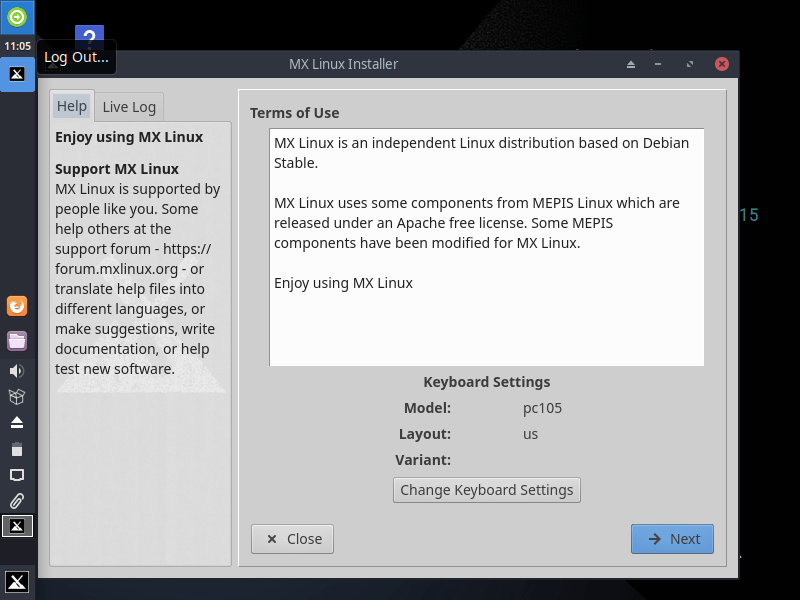Click the framed MX icon in tray
The image size is (800, 600).
[17, 526]
